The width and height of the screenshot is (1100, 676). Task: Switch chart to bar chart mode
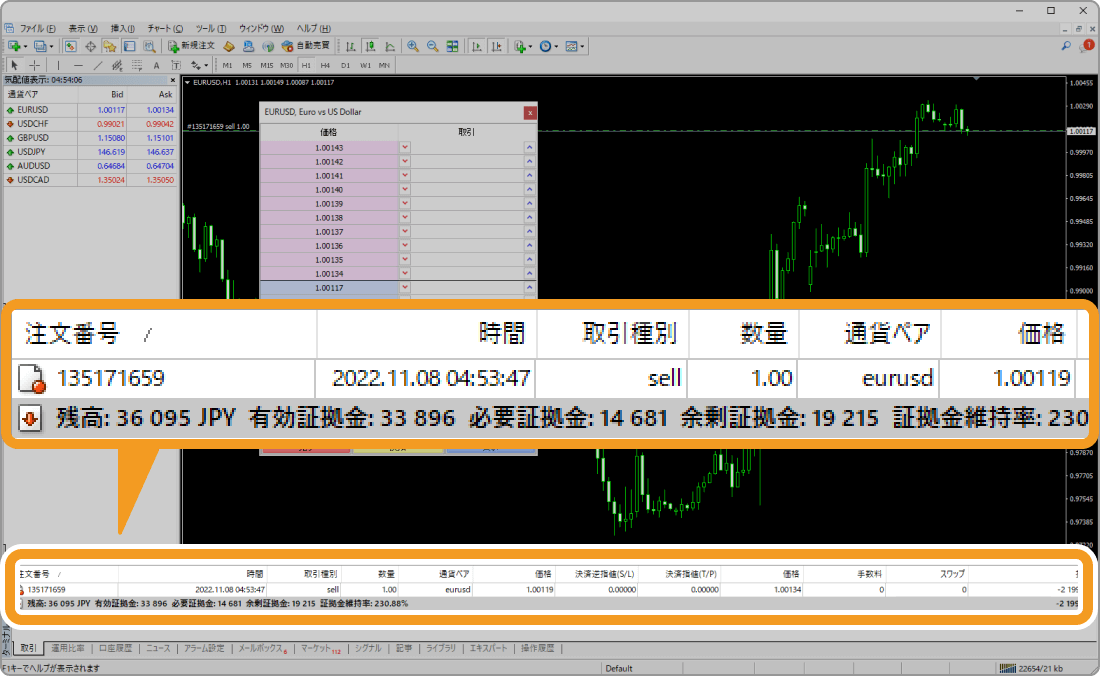[x=351, y=46]
